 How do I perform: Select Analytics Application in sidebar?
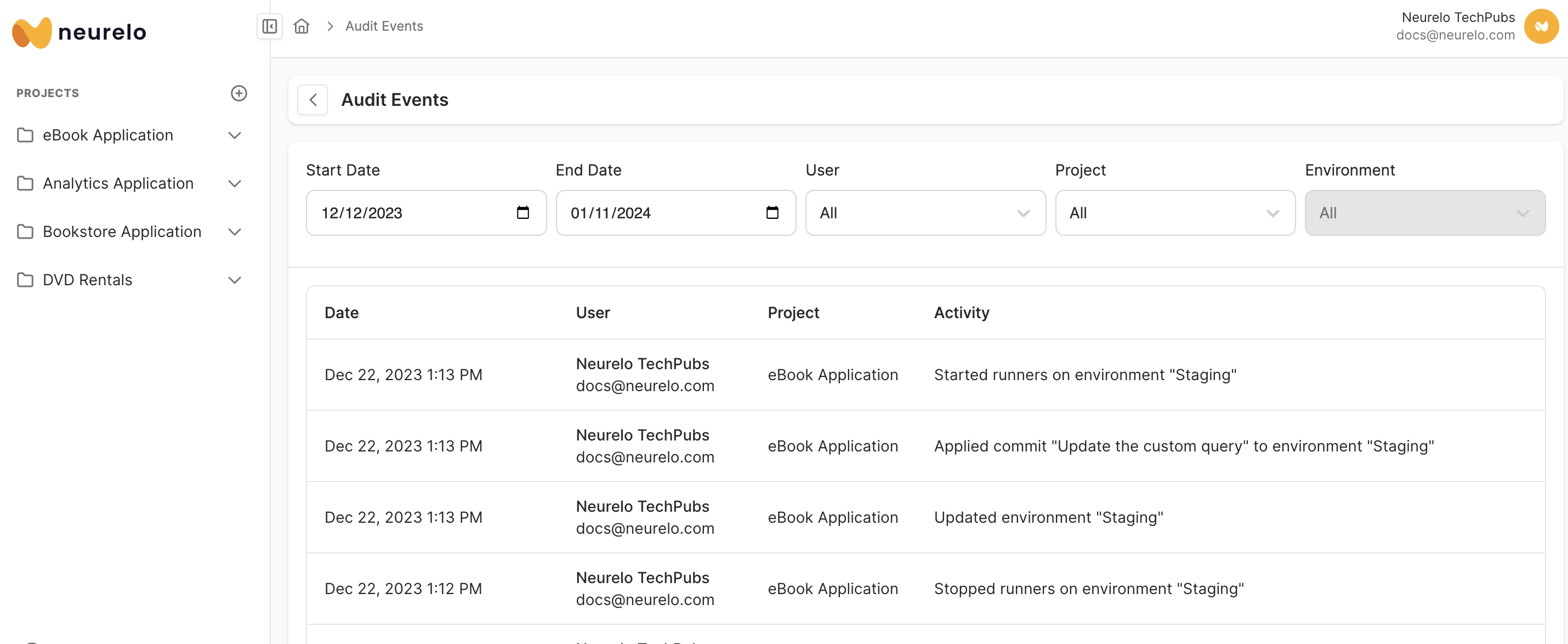point(118,183)
